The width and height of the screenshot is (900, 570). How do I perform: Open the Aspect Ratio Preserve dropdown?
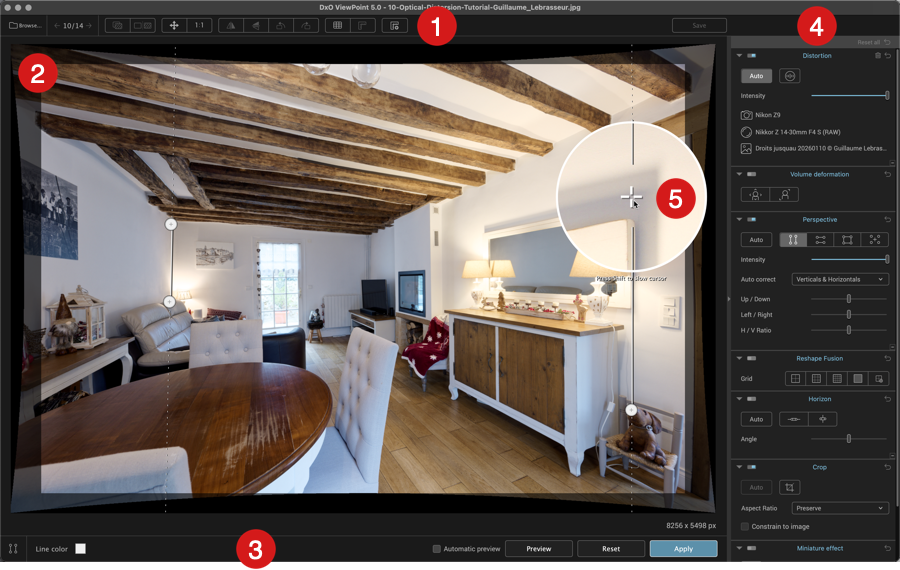840,508
